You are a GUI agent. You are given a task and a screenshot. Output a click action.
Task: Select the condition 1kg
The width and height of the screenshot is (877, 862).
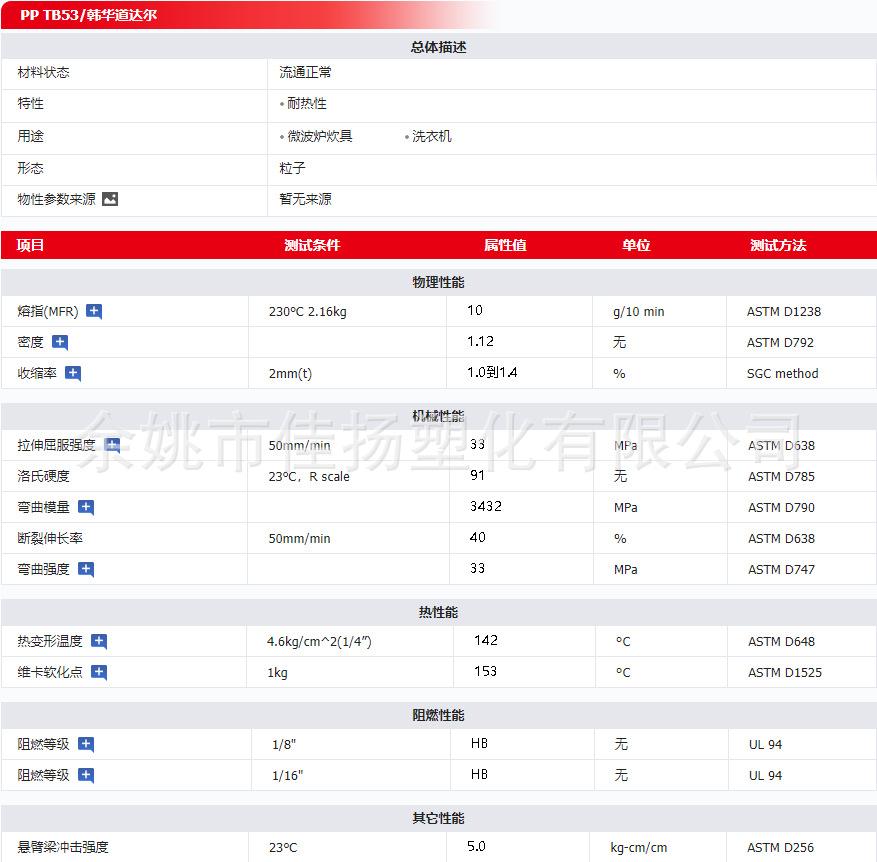pyautogui.click(x=277, y=673)
